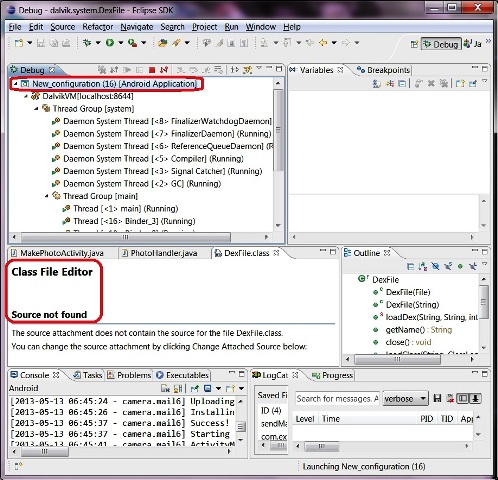This screenshot has width=498, height=480.
Task: Click Hide Static Members icon in Outline
Action: 448,266
